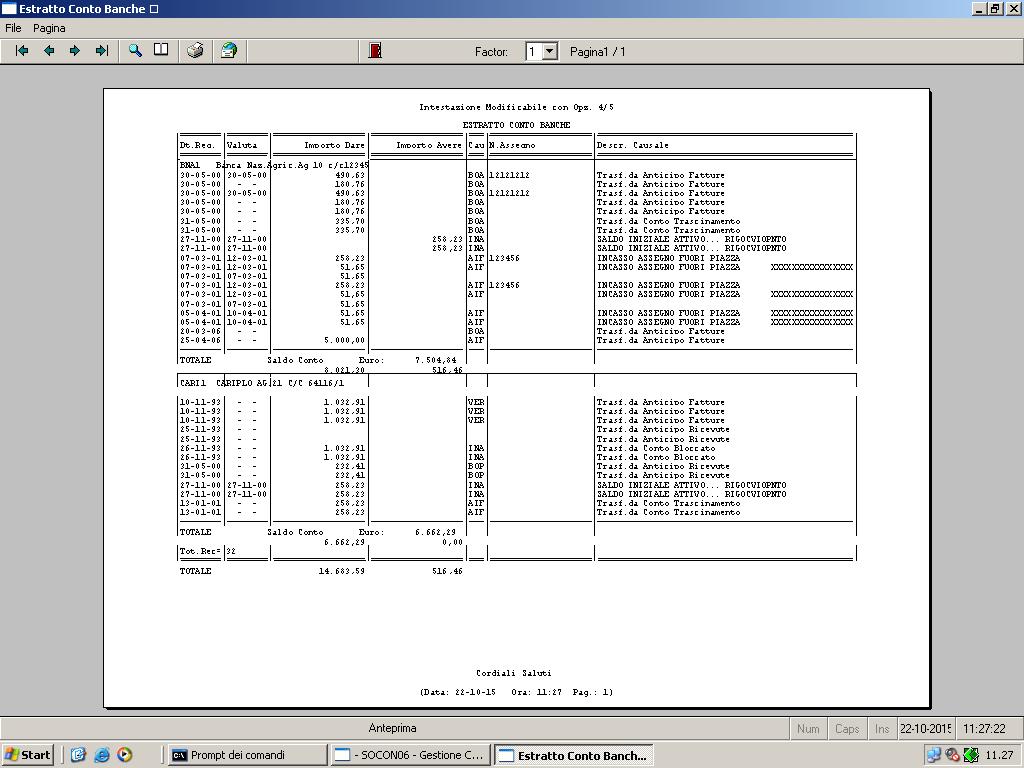This screenshot has height=768, width=1024.
Task: Click the Start button
Action: (28, 755)
